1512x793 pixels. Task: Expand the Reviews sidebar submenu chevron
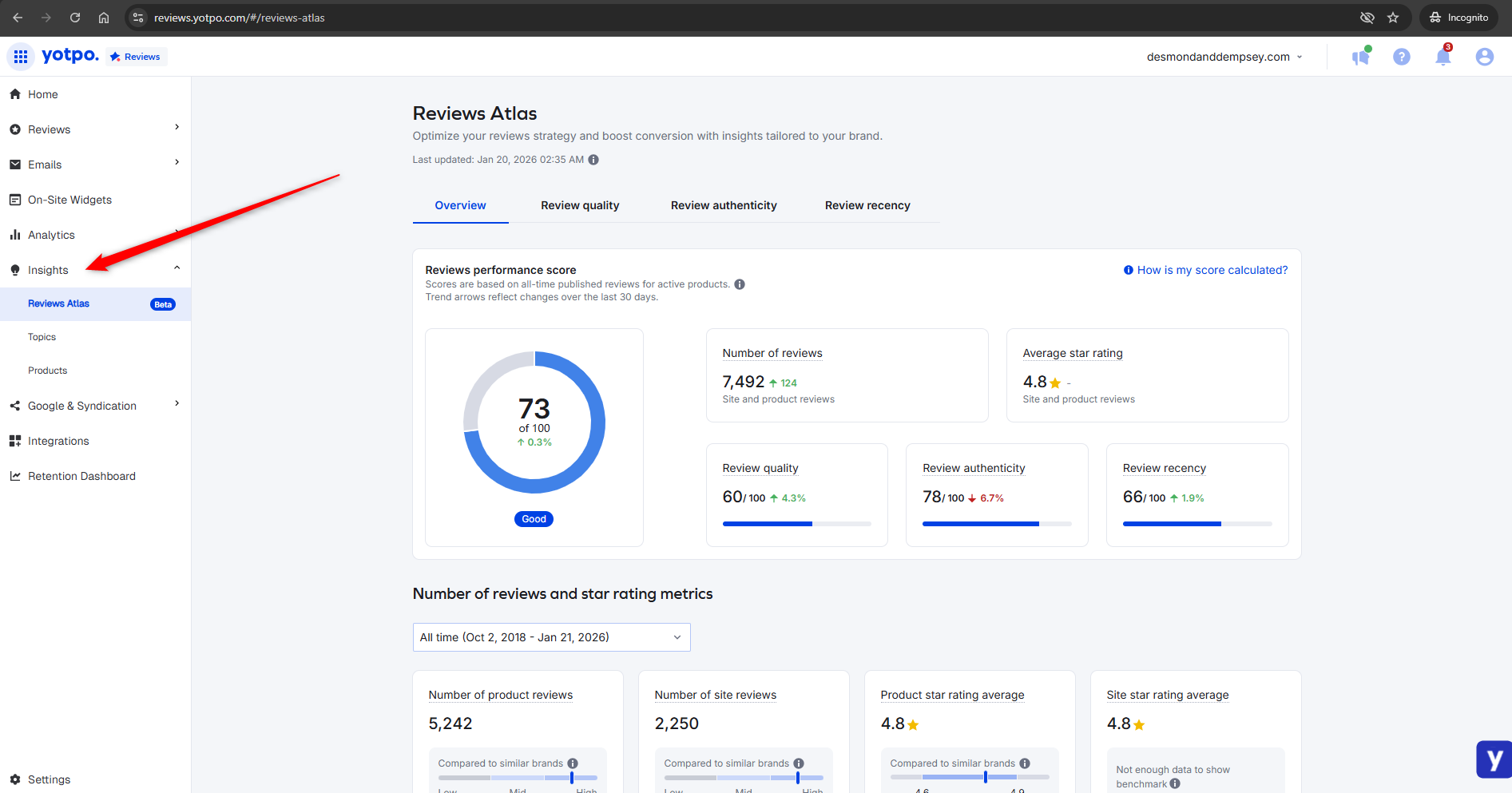[177, 128]
